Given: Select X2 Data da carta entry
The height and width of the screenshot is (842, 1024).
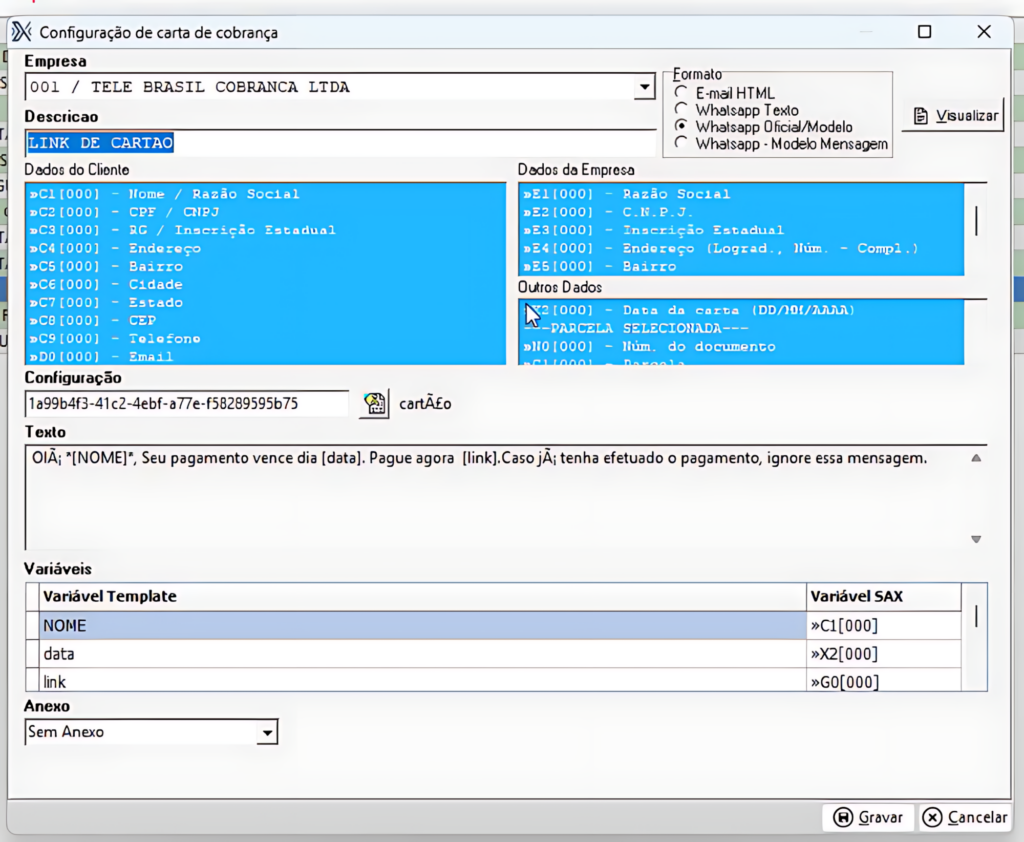Looking at the screenshot, I should 741,310.
